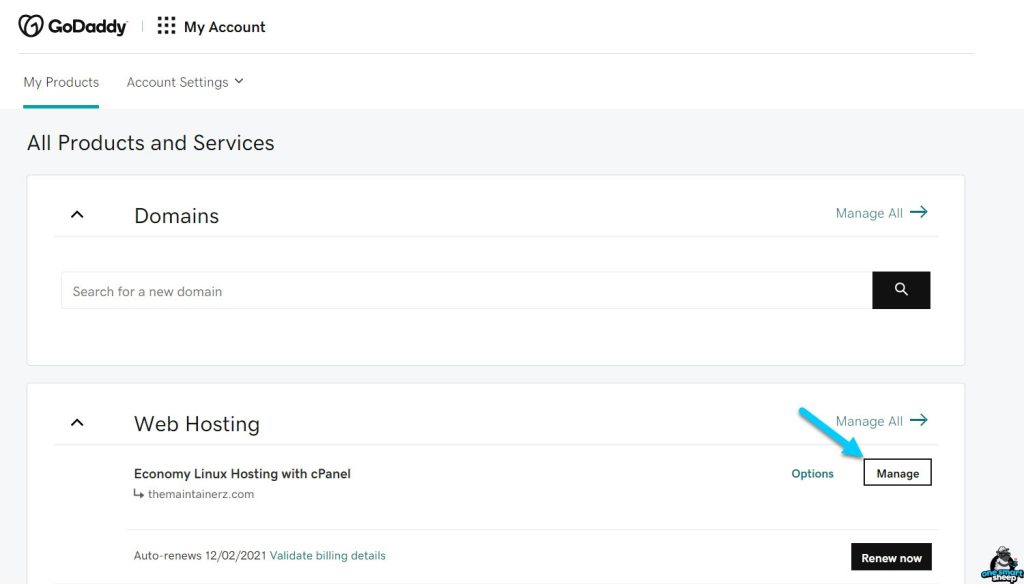Select Economy Linux Hosting with cPanel title

point(242,473)
